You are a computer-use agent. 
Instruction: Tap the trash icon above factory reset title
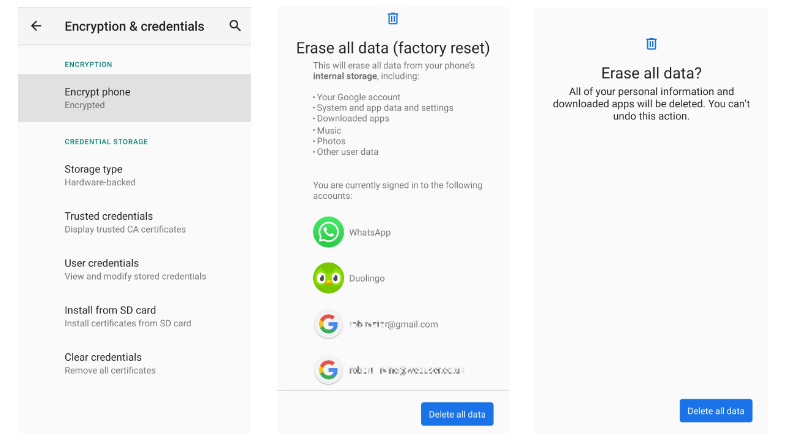point(393,18)
